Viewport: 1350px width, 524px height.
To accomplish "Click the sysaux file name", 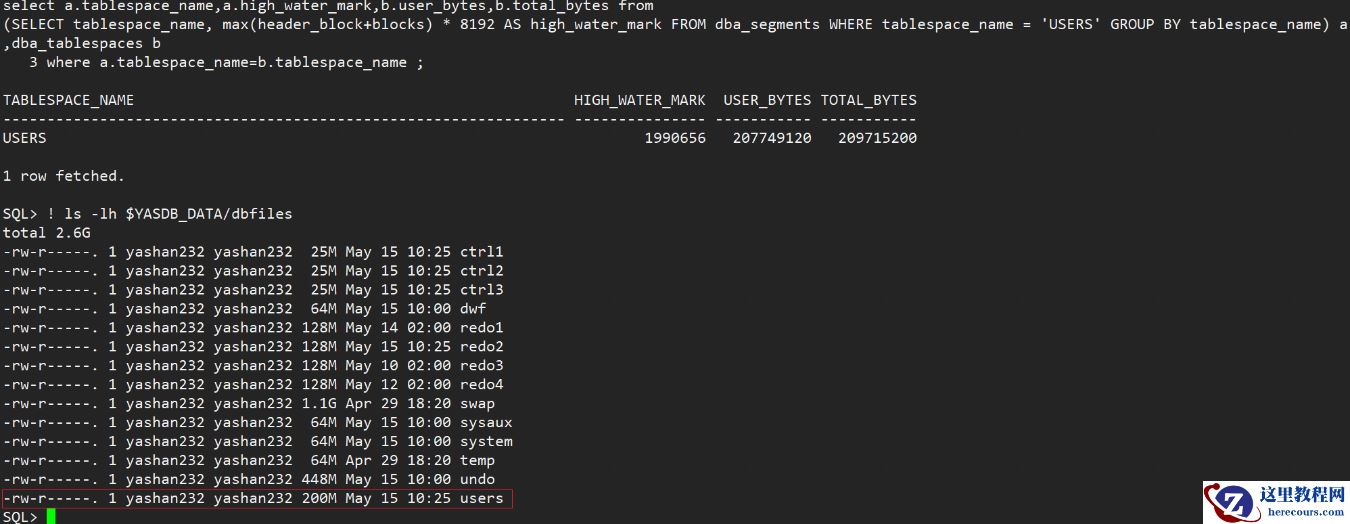I will point(485,423).
